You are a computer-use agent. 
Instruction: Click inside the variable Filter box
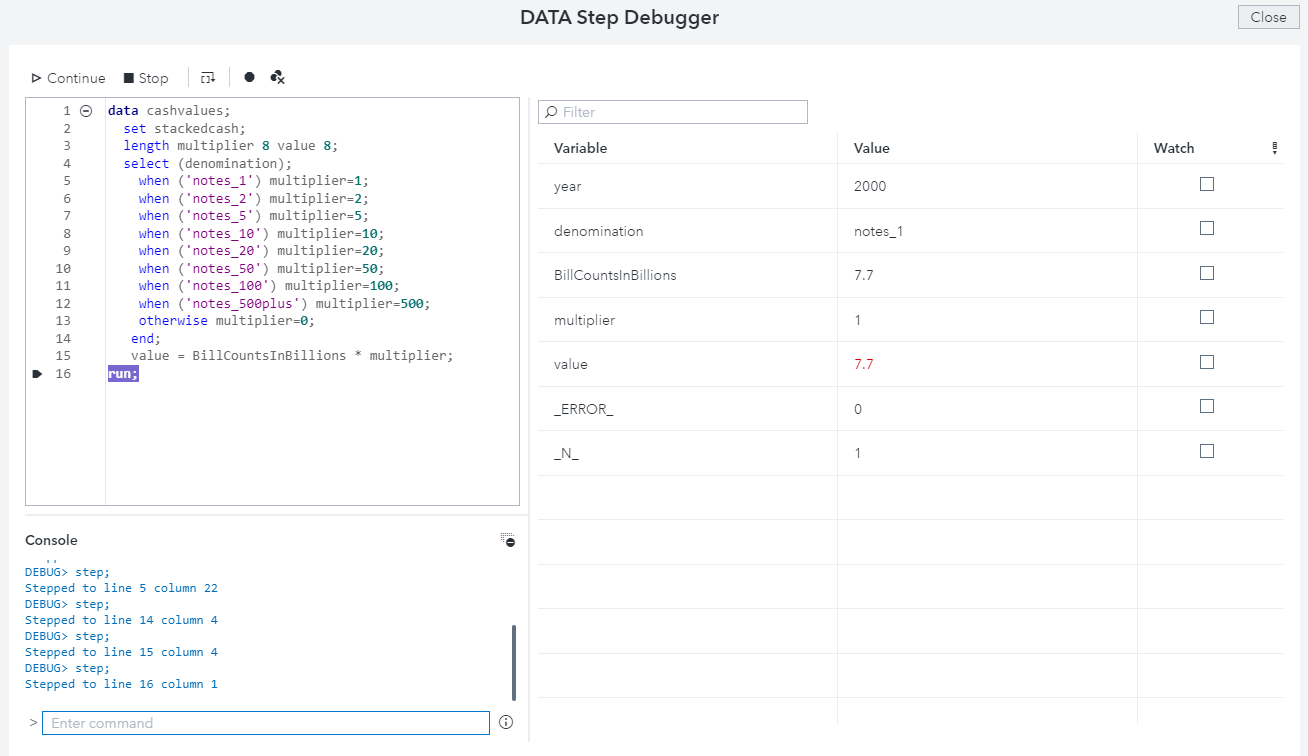[672, 112]
